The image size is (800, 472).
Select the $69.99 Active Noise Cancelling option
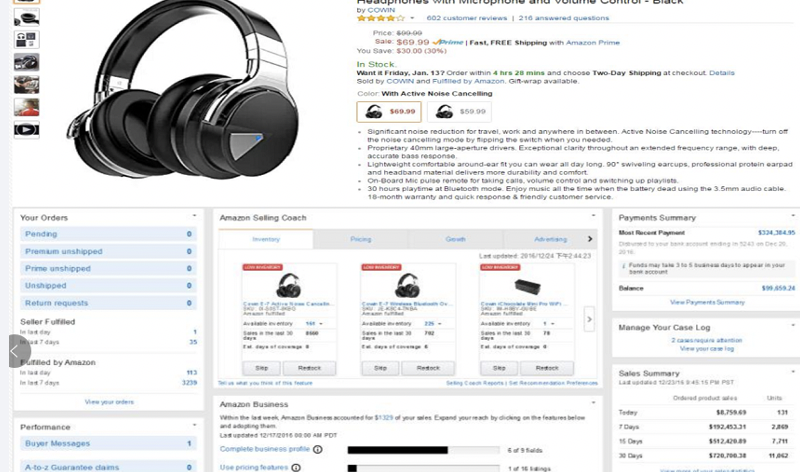click(389, 112)
